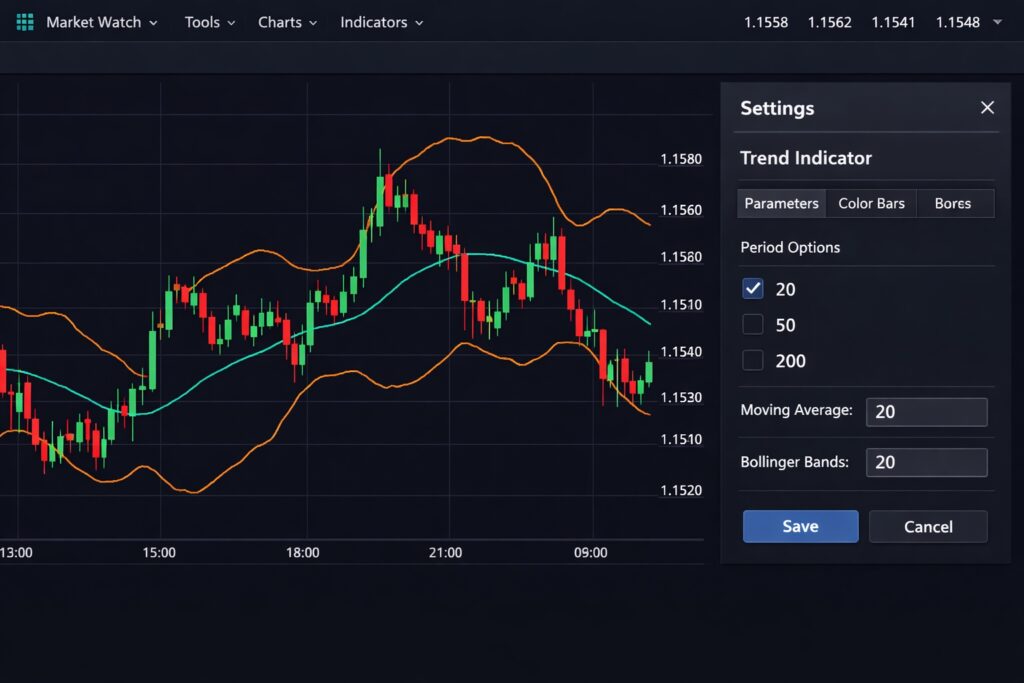Click the Moving Average input field
The image size is (1024, 683).
(926, 411)
